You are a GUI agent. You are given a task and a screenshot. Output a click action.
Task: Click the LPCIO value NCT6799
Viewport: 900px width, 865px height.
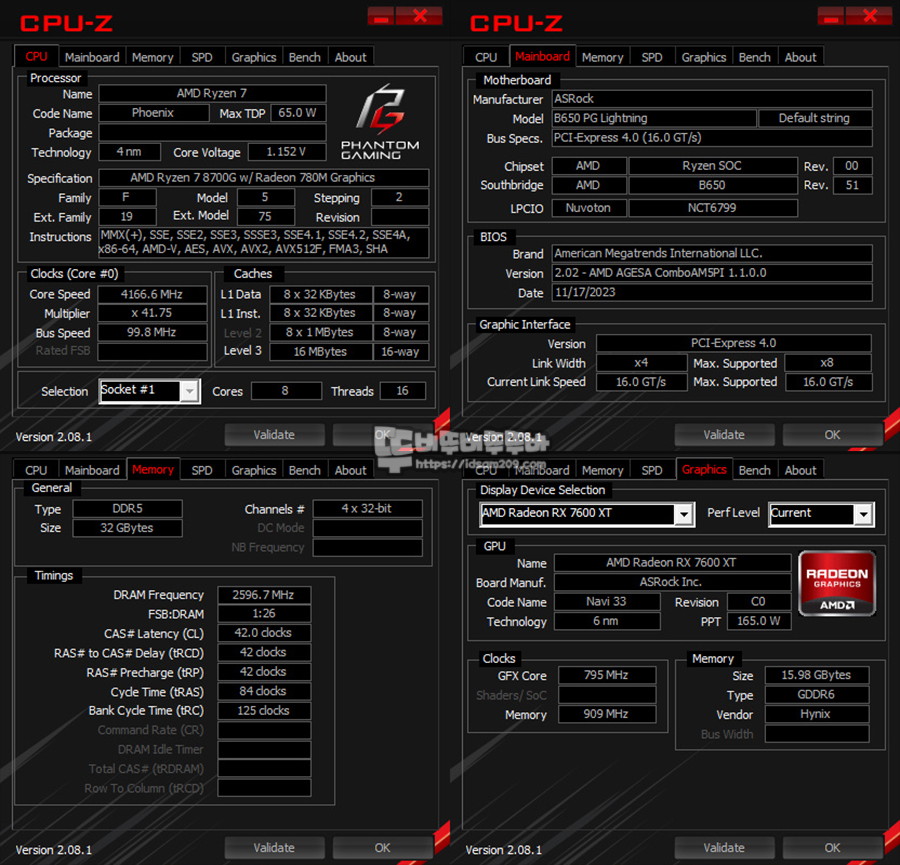(x=713, y=208)
